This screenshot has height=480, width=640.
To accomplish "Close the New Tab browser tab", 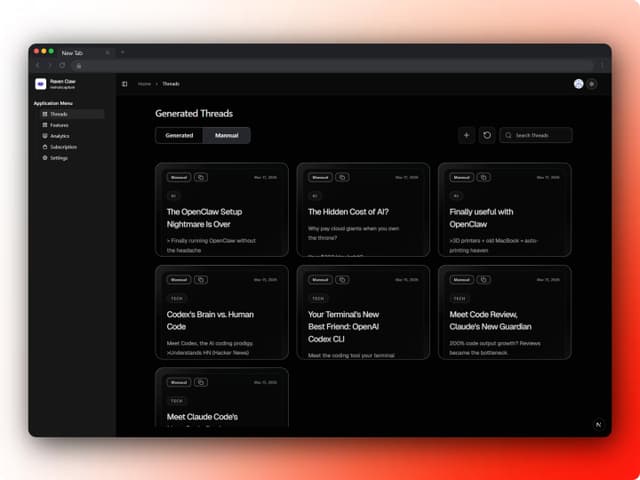I will 107,53.
